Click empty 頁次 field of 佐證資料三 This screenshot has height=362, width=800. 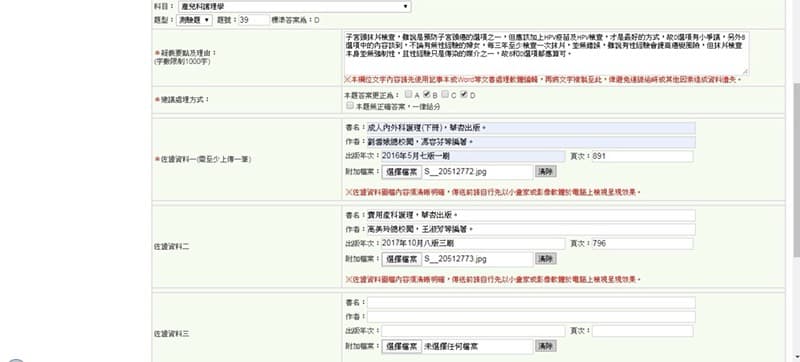642,331
